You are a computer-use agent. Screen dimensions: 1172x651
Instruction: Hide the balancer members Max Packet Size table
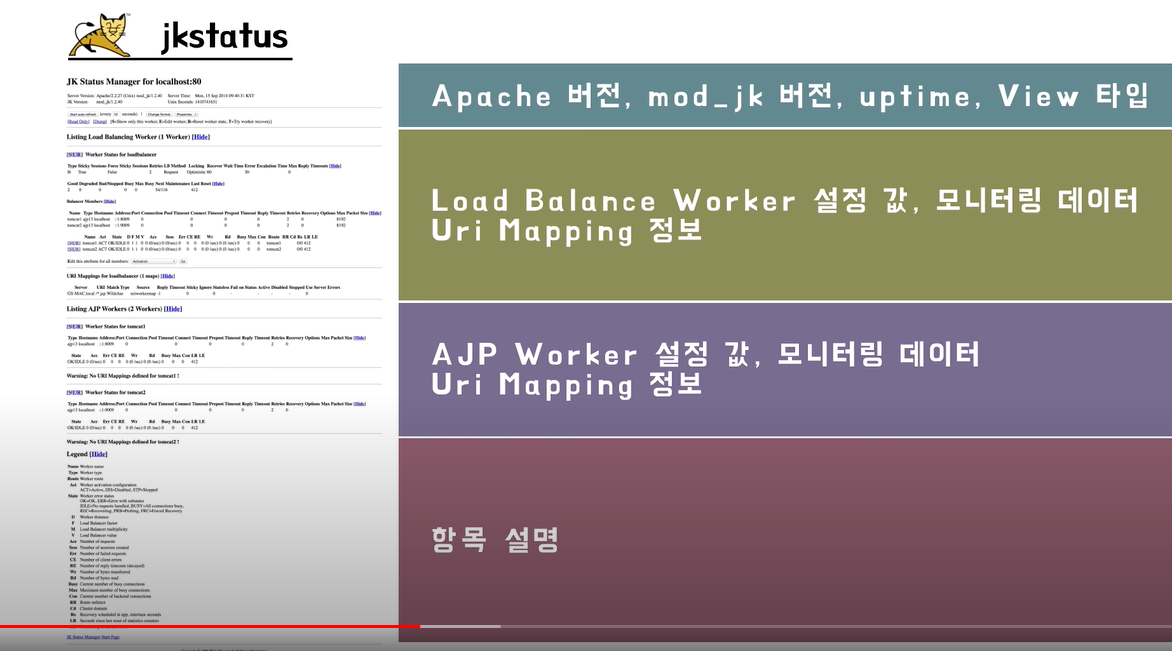point(375,213)
